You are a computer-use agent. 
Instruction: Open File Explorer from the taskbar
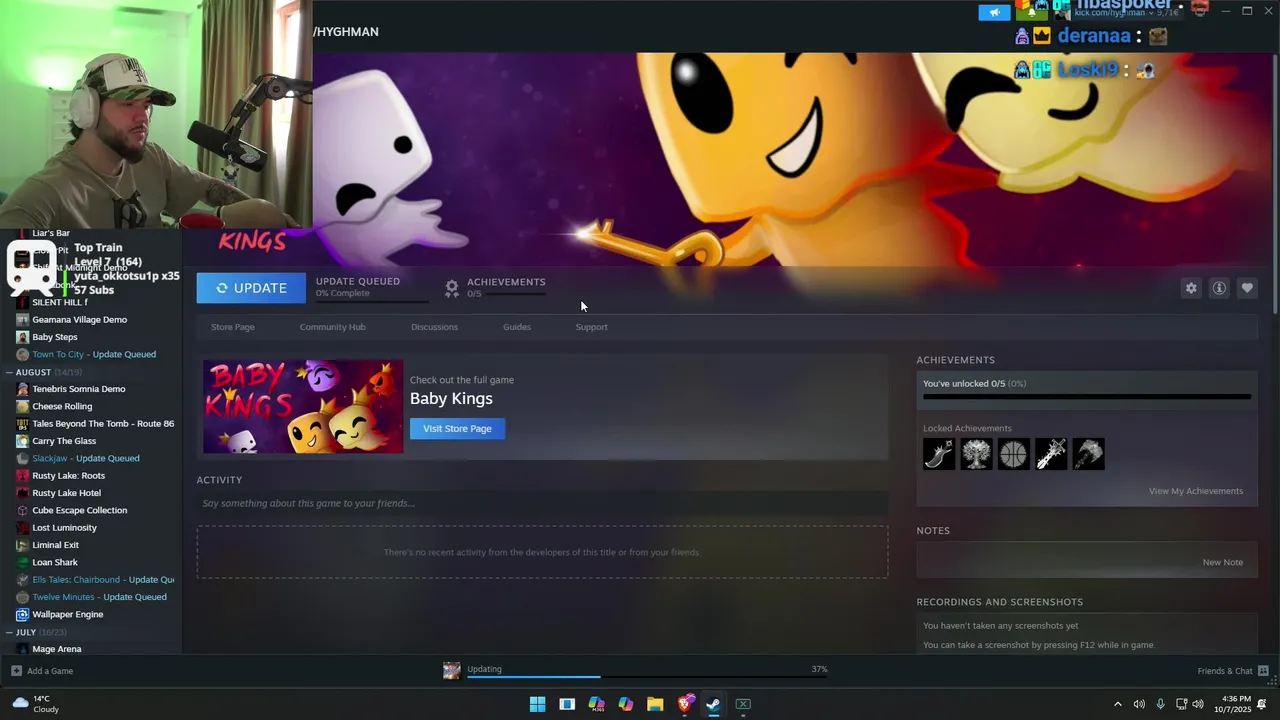pyautogui.click(x=655, y=704)
